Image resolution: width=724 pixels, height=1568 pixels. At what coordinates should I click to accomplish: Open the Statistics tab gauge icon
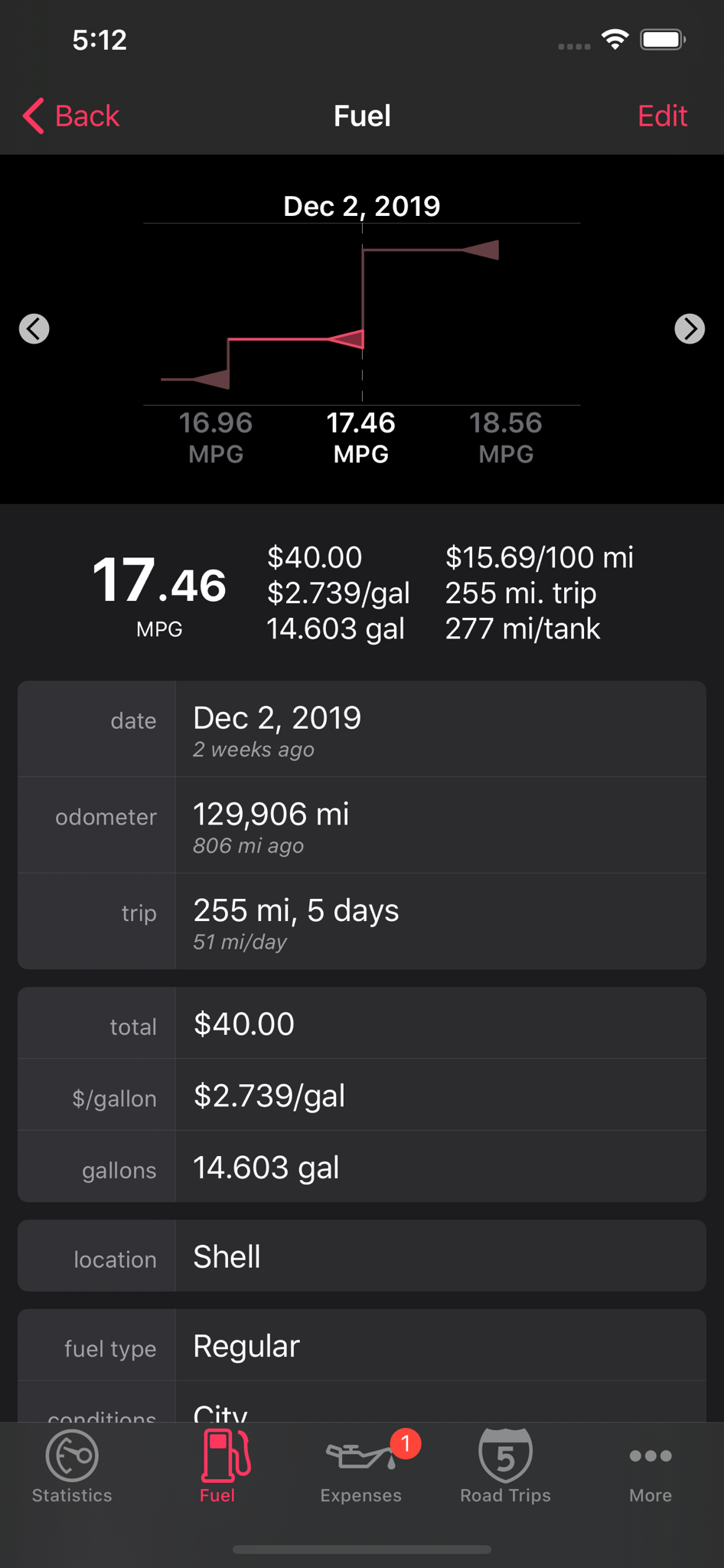(72, 1454)
